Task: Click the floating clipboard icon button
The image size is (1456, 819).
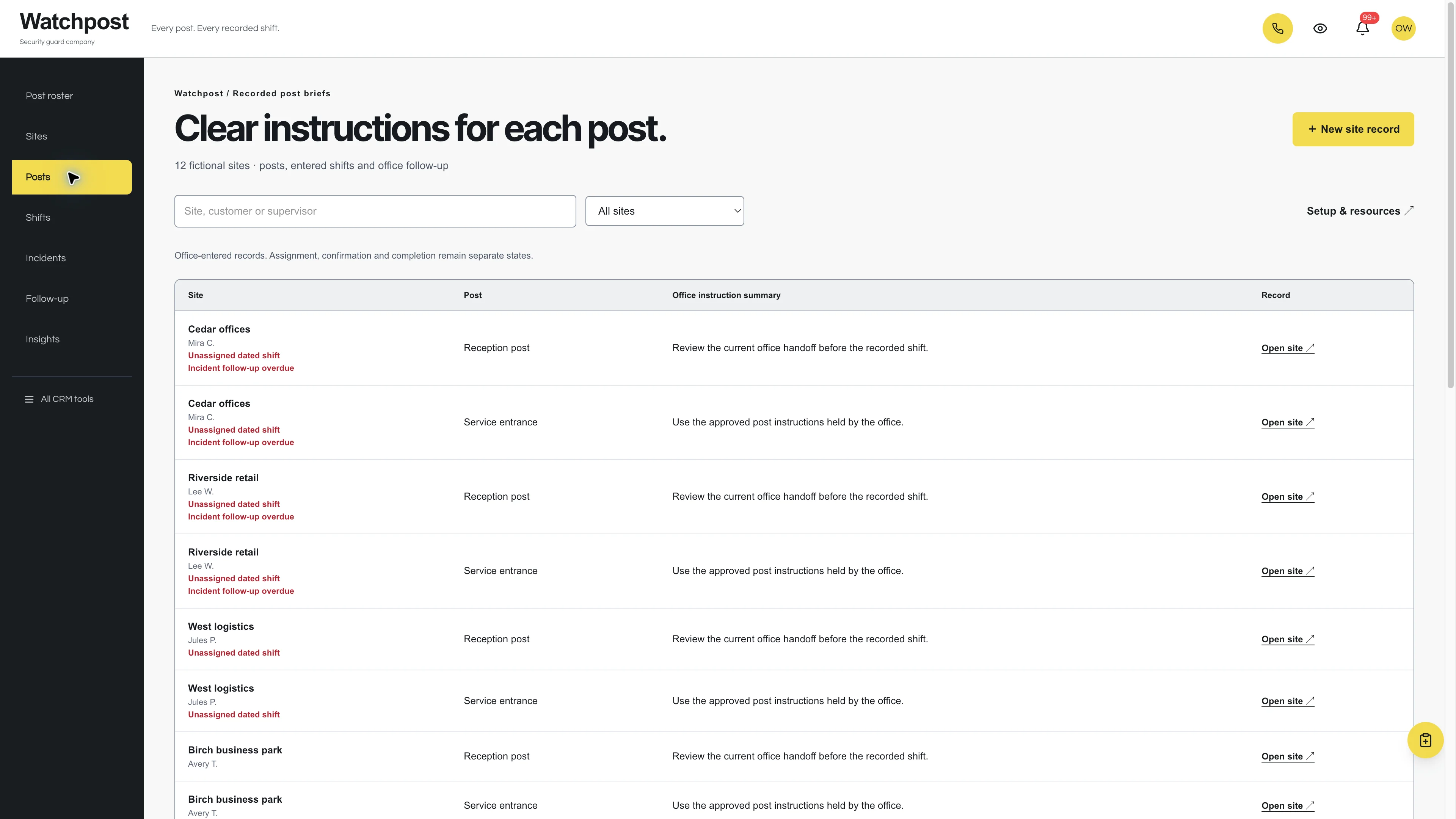Action: point(1425,740)
